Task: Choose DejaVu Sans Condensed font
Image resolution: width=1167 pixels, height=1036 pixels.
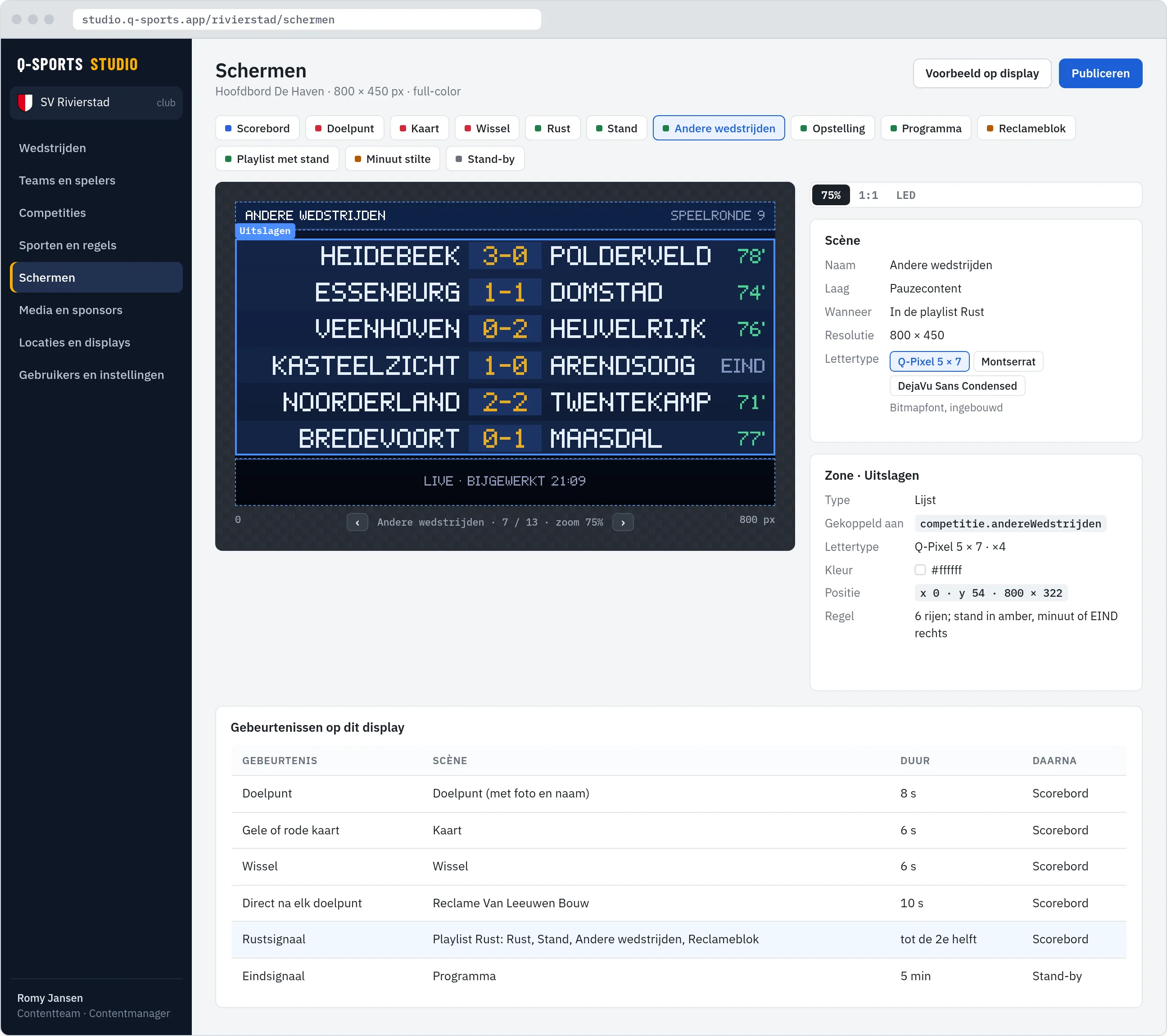Action: point(958,386)
